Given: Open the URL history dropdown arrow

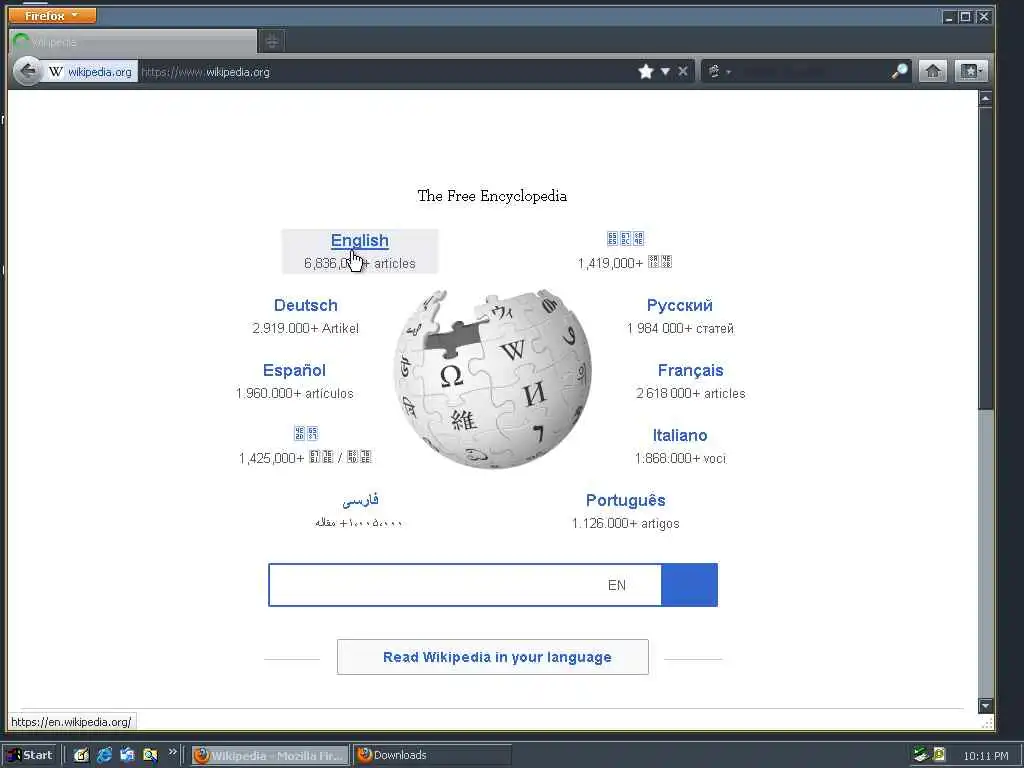Looking at the screenshot, I should (x=665, y=71).
